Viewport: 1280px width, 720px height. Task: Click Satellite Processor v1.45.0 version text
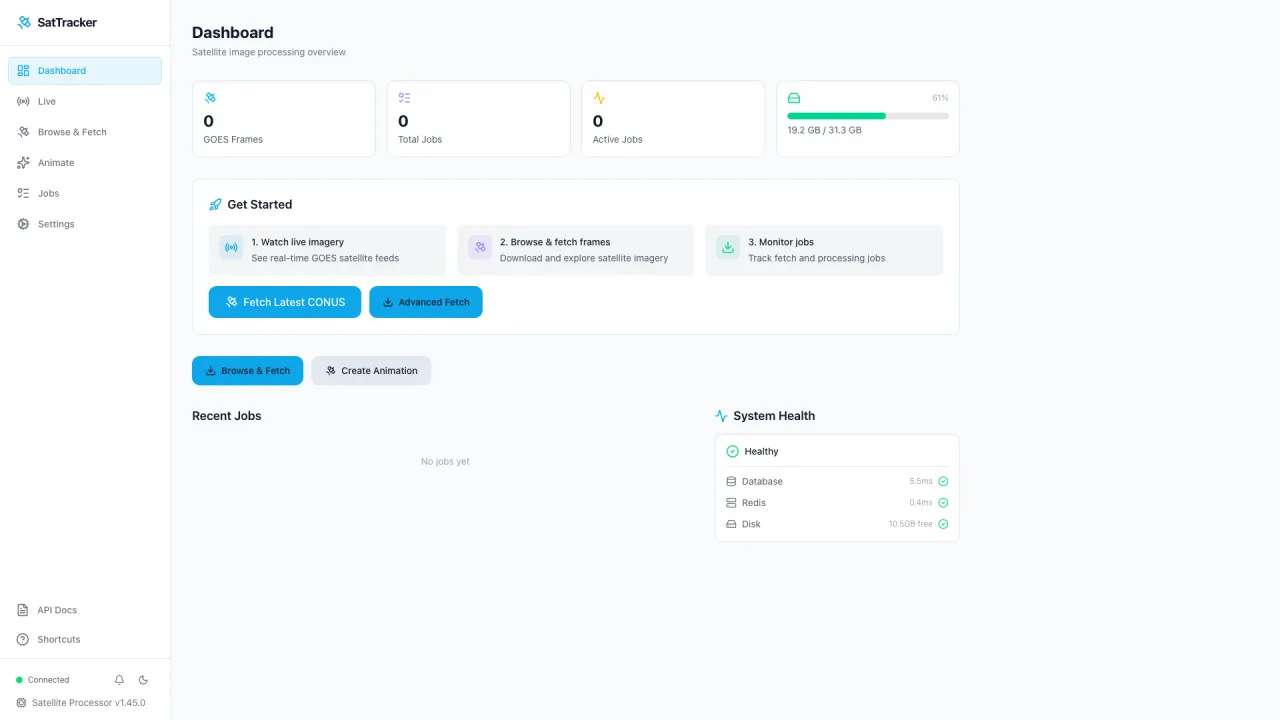(89, 703)
